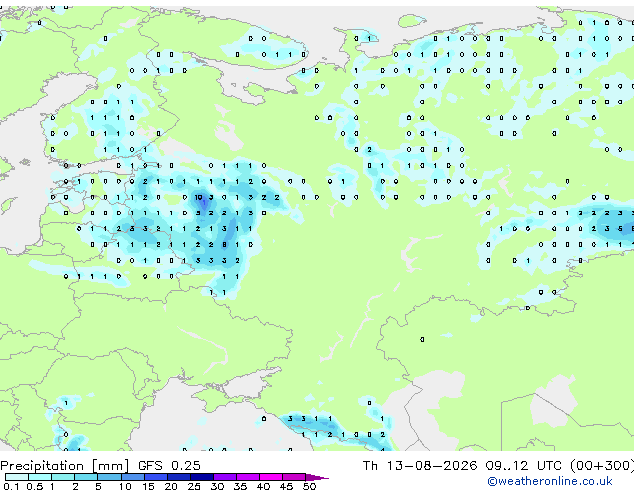Click the '0.5' legend scale label

tap(35, 486)
